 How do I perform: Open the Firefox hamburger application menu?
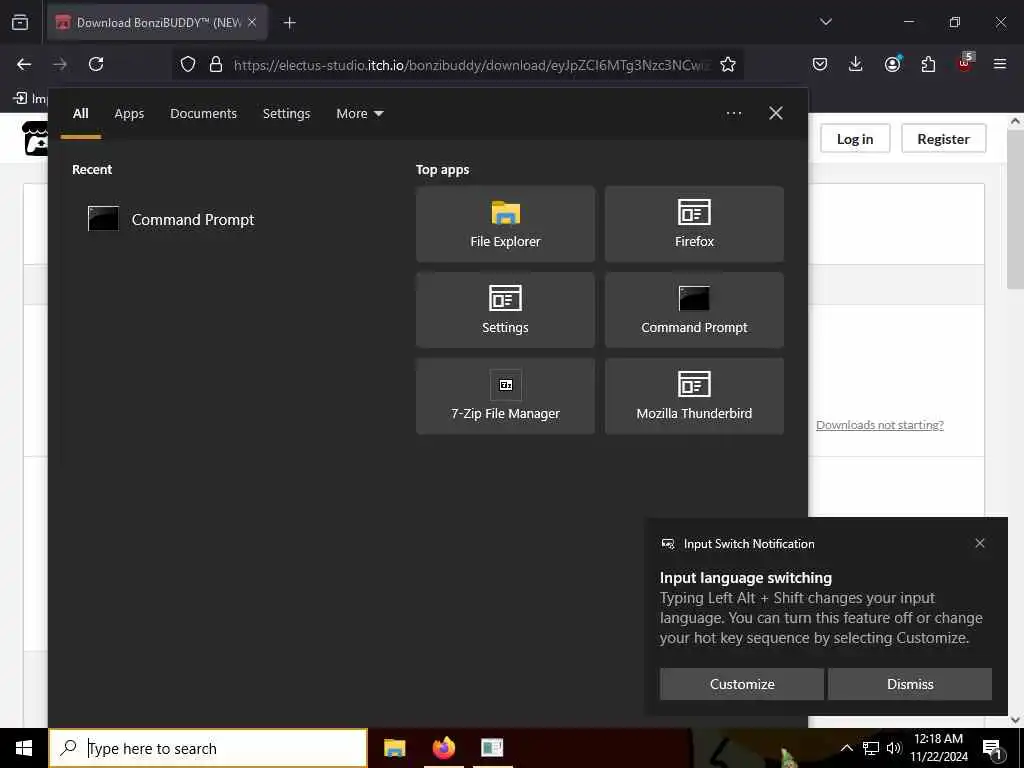(x=1000, y=64)
